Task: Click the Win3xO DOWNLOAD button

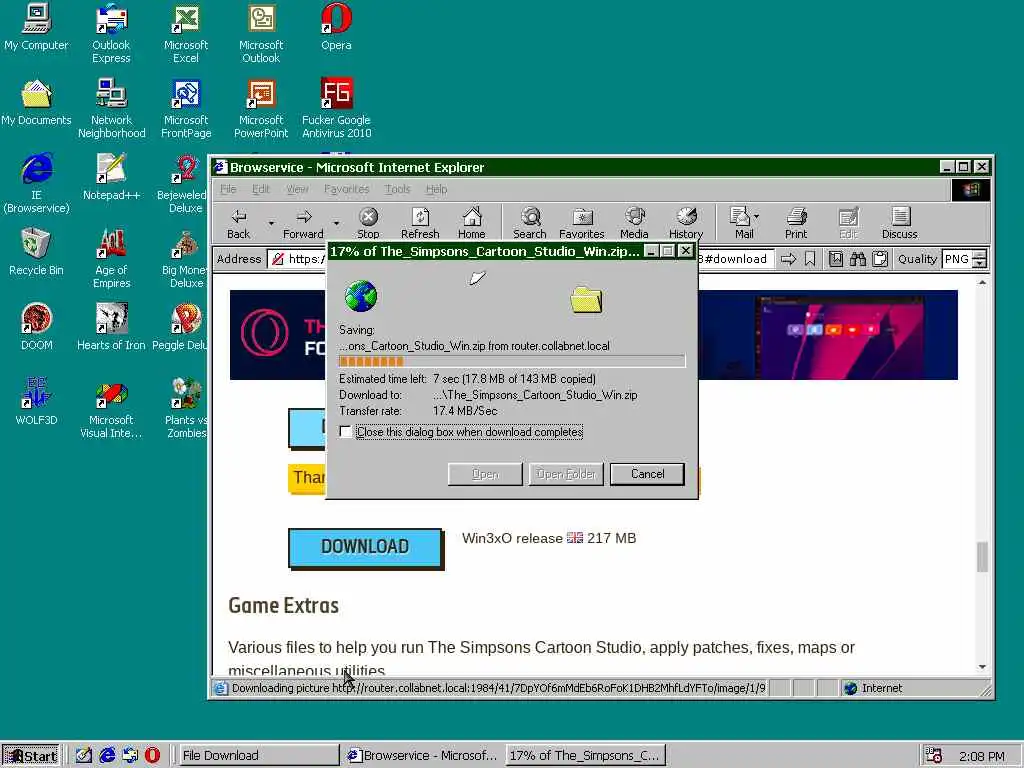Action: 365,547
